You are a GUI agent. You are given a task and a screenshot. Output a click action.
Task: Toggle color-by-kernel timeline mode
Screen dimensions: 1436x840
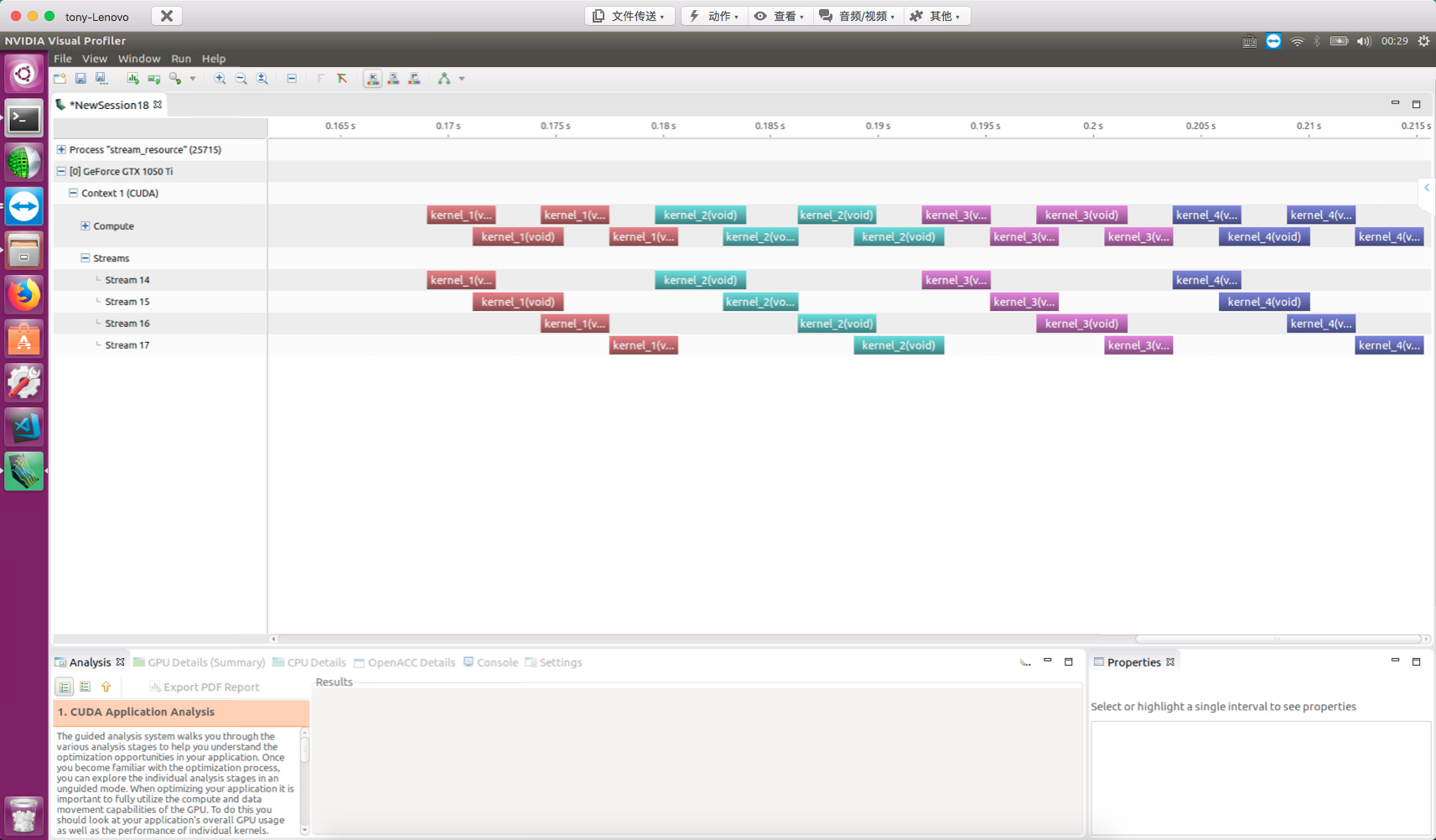click(372, 79)
